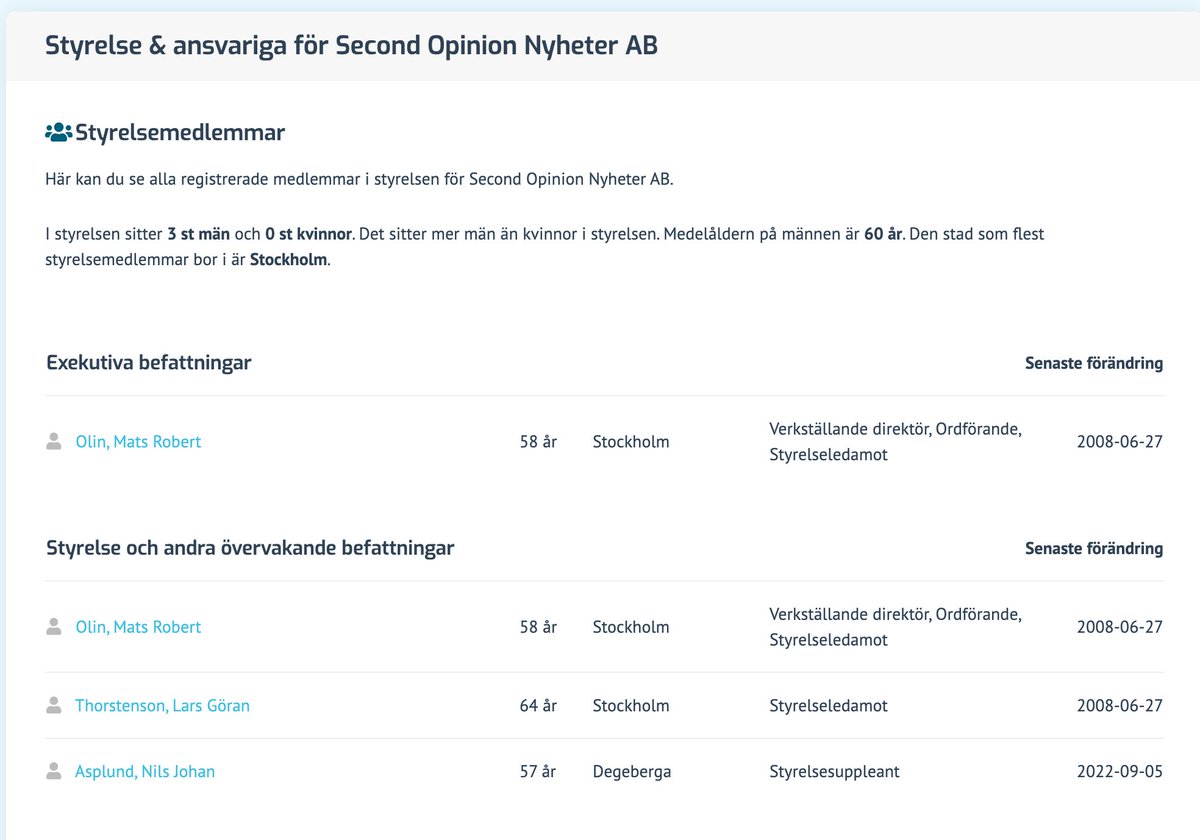Click person icon beside Olin in Exekutiva befattningar

point(54,441)
